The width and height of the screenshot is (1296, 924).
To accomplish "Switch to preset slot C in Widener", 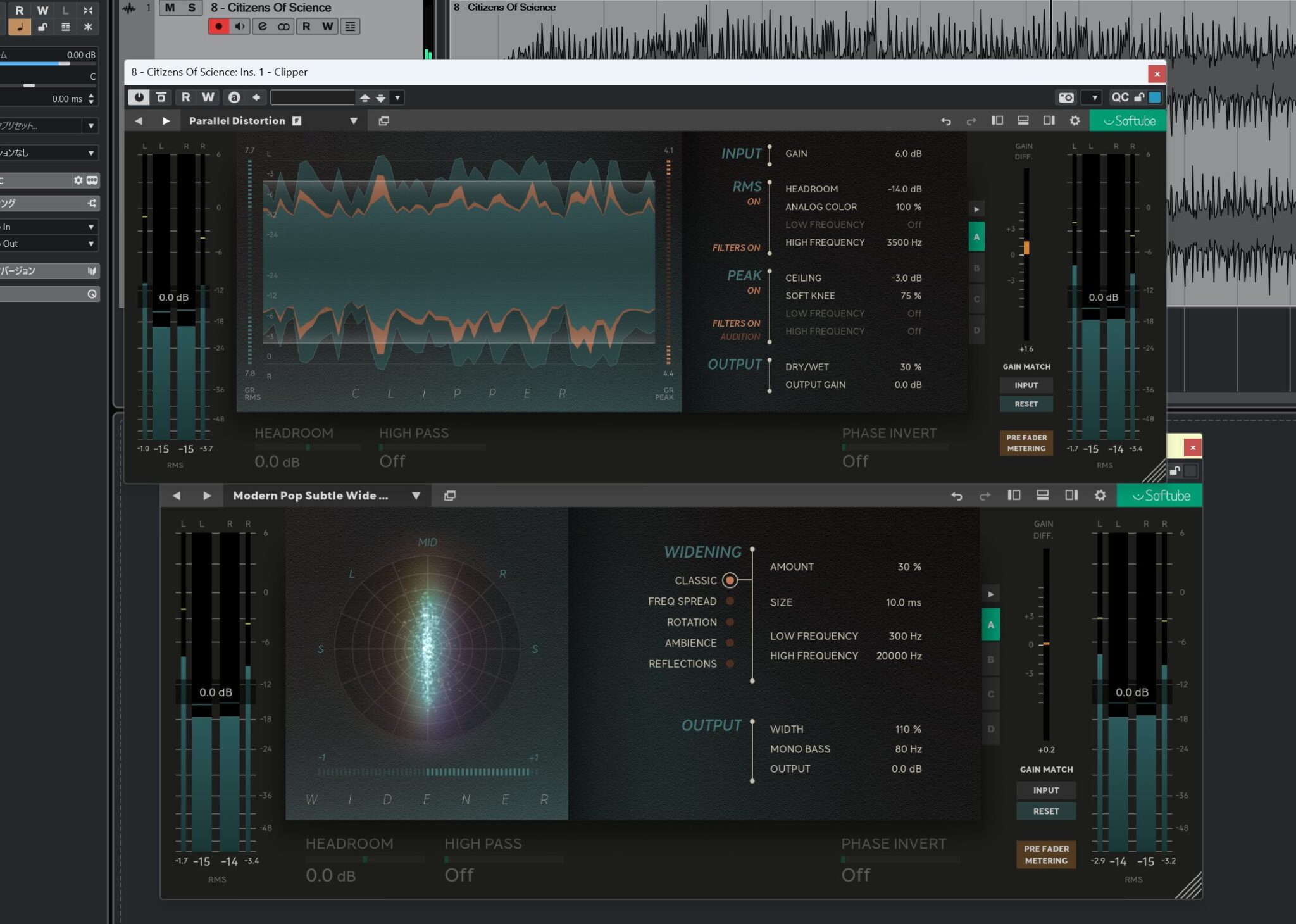I will click(x=990, y=694).
